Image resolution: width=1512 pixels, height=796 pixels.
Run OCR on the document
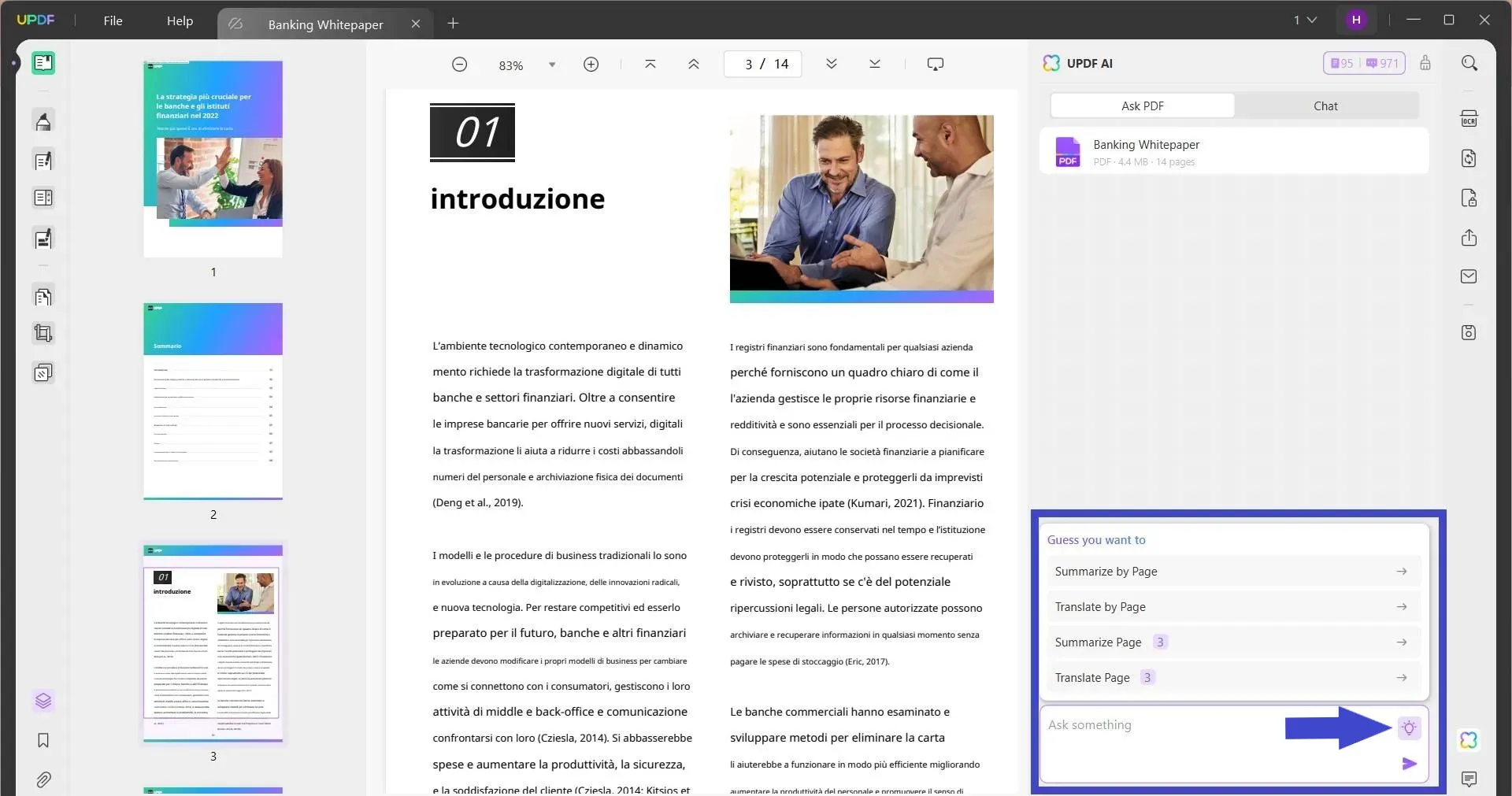coord(1469,118)
